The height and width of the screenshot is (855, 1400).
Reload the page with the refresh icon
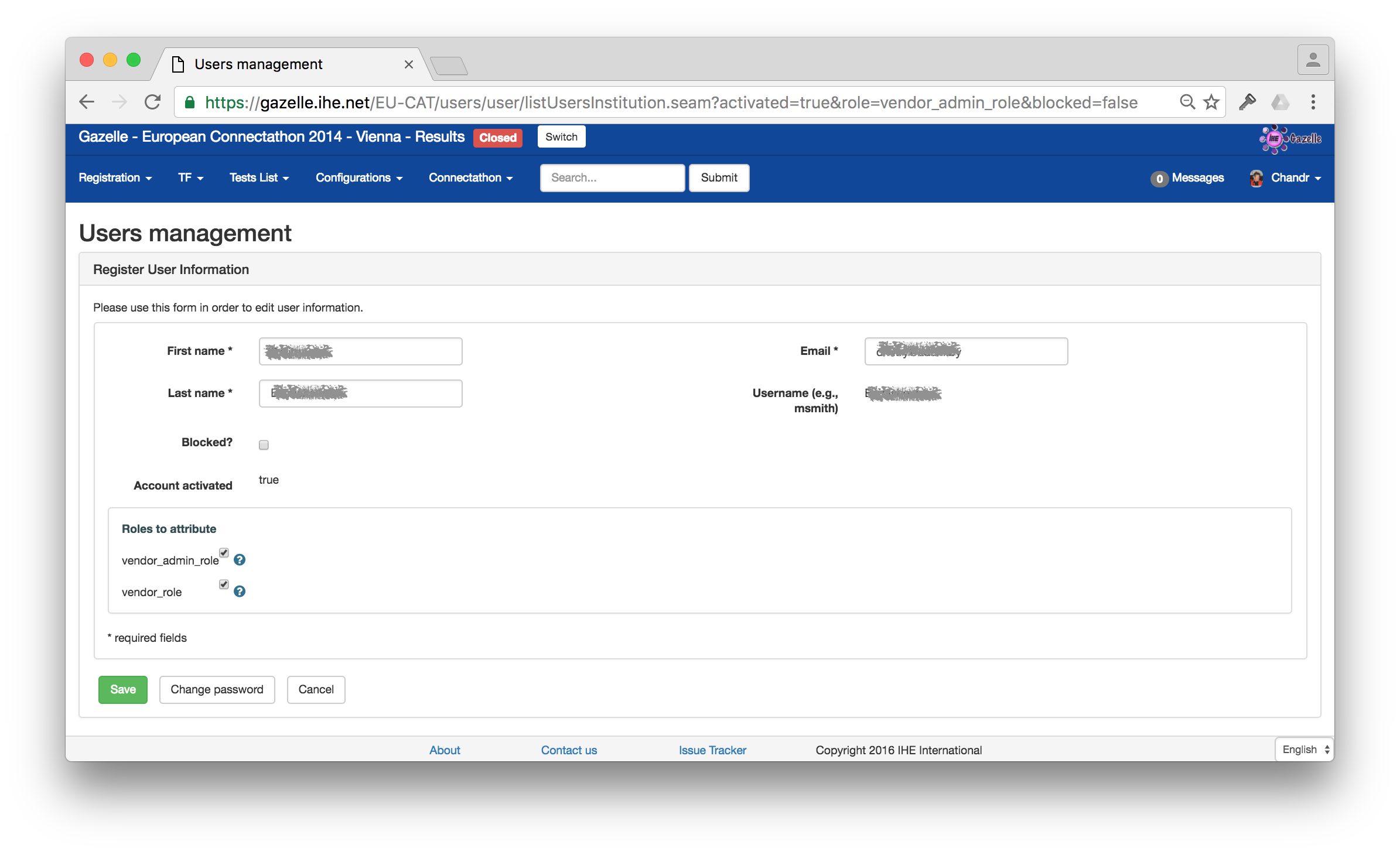tap(152, 101)
